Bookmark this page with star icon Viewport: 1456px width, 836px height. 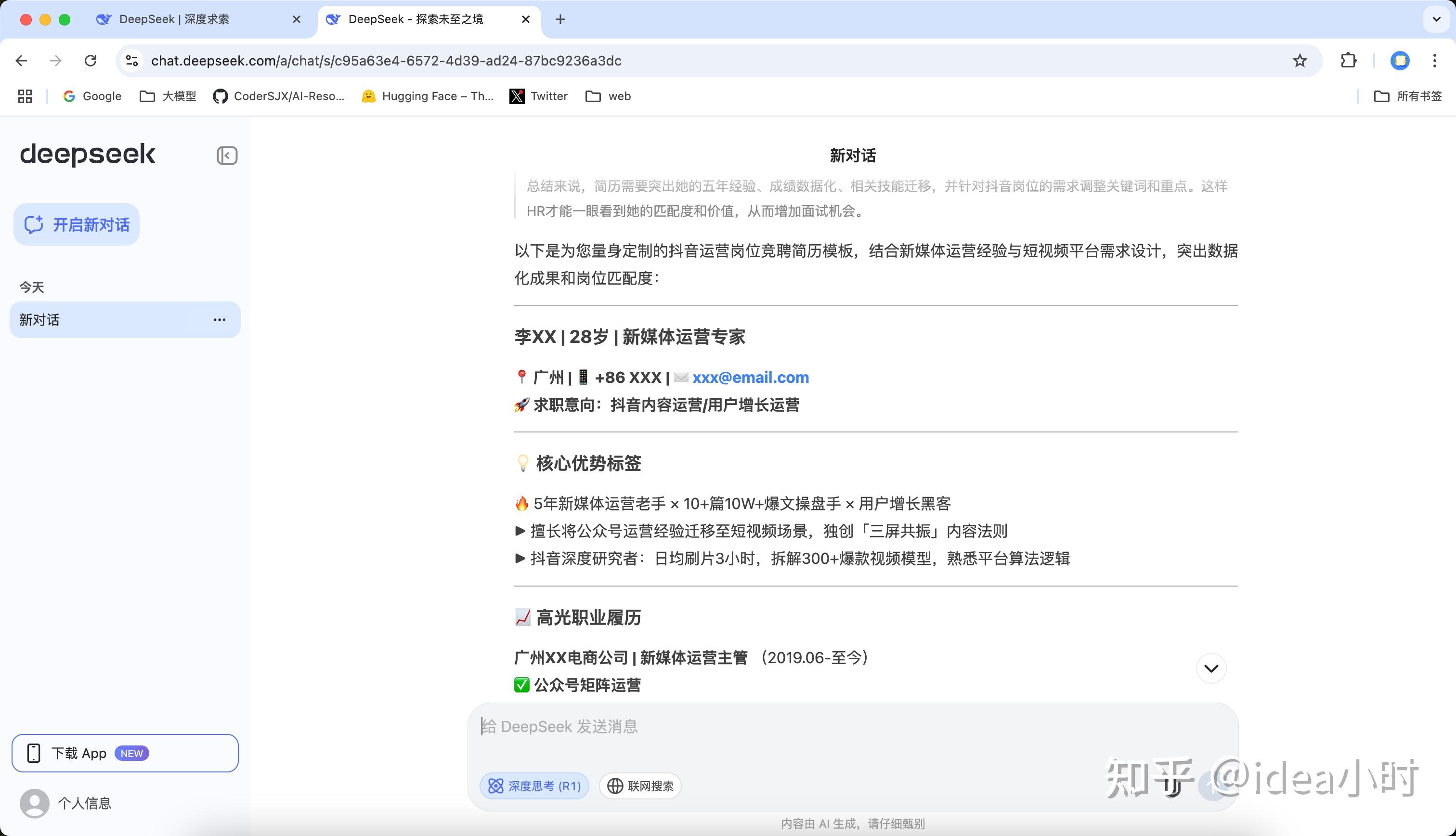click(1300, 61)
